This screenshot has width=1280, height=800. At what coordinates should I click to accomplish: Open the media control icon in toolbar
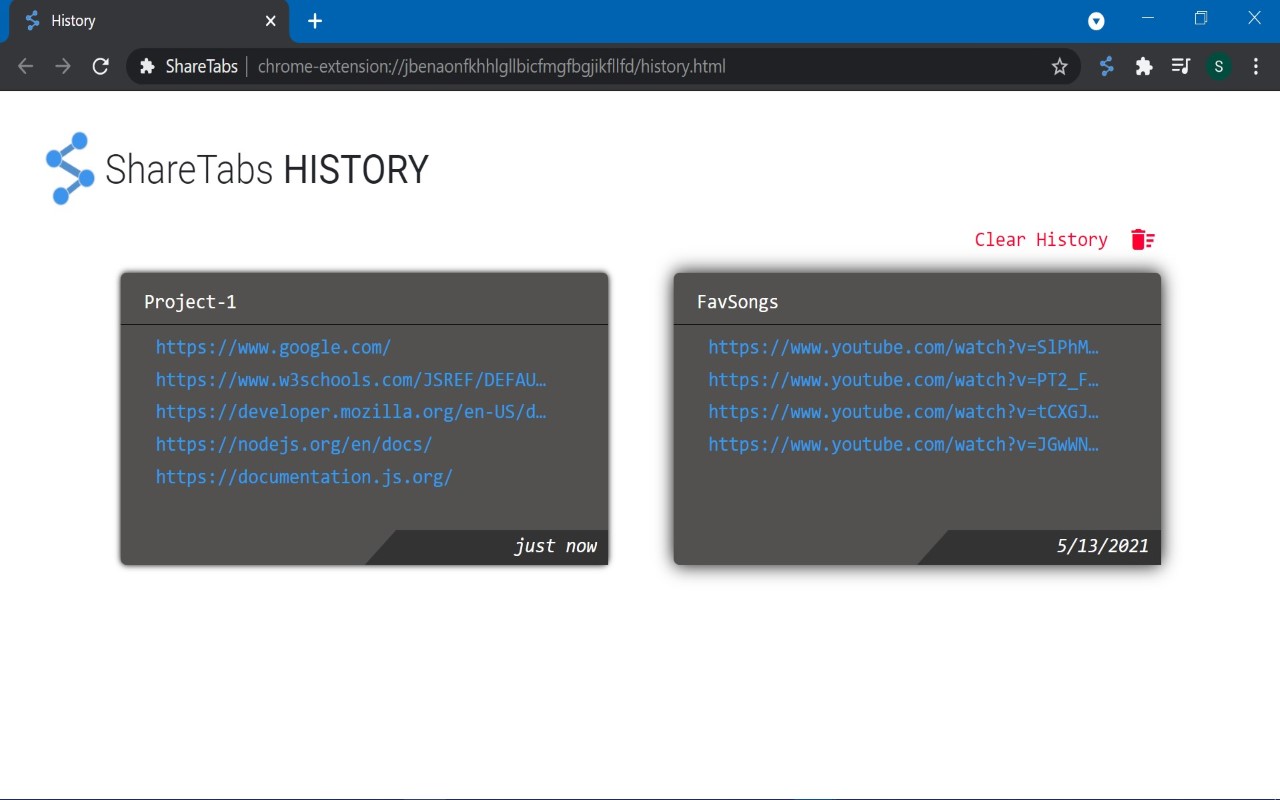[x=1181, y=67]
